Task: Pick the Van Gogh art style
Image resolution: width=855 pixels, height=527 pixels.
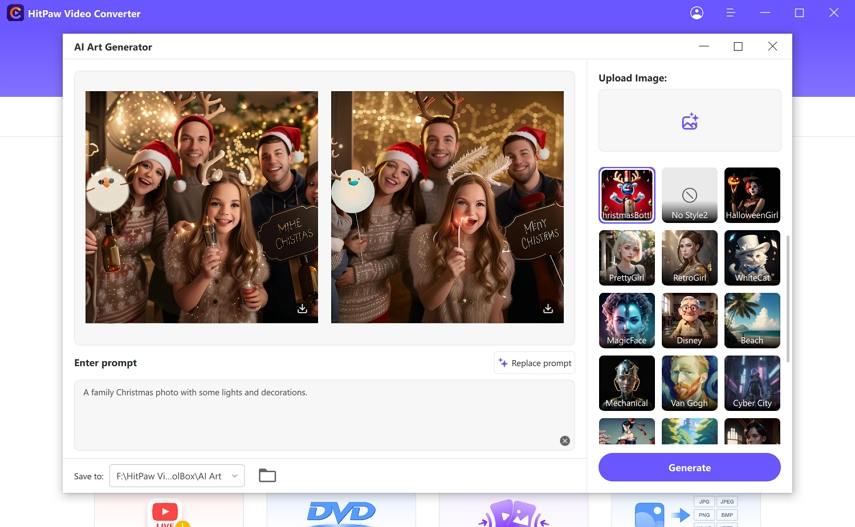Action: (689, 383)
